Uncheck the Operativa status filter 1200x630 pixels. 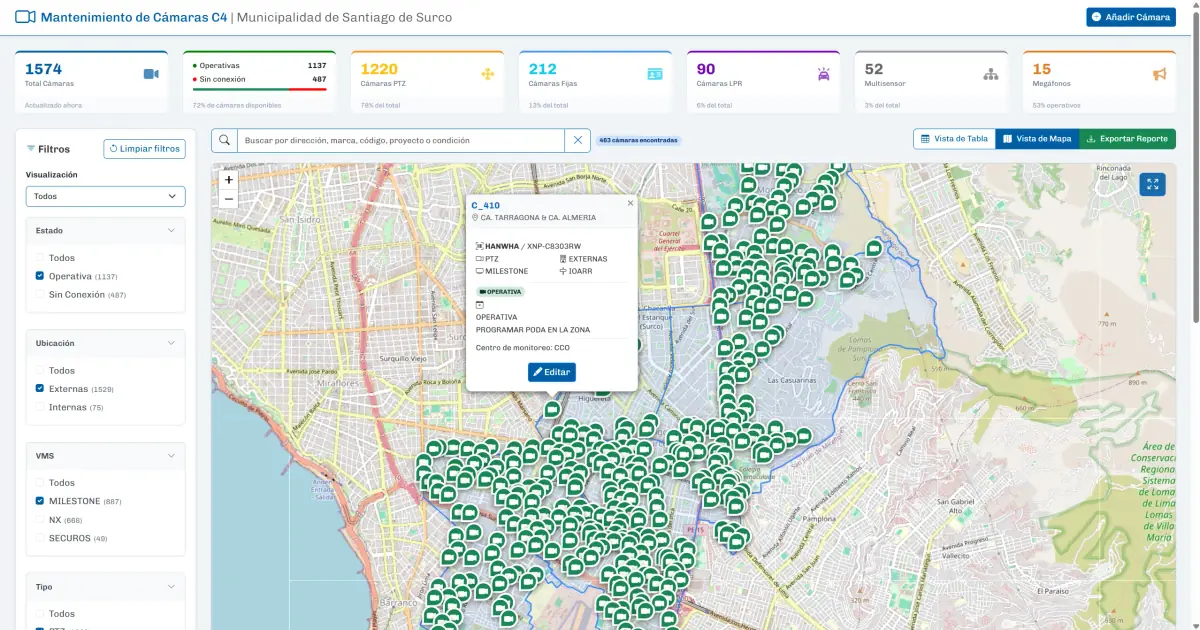click(x=40, y=276)
